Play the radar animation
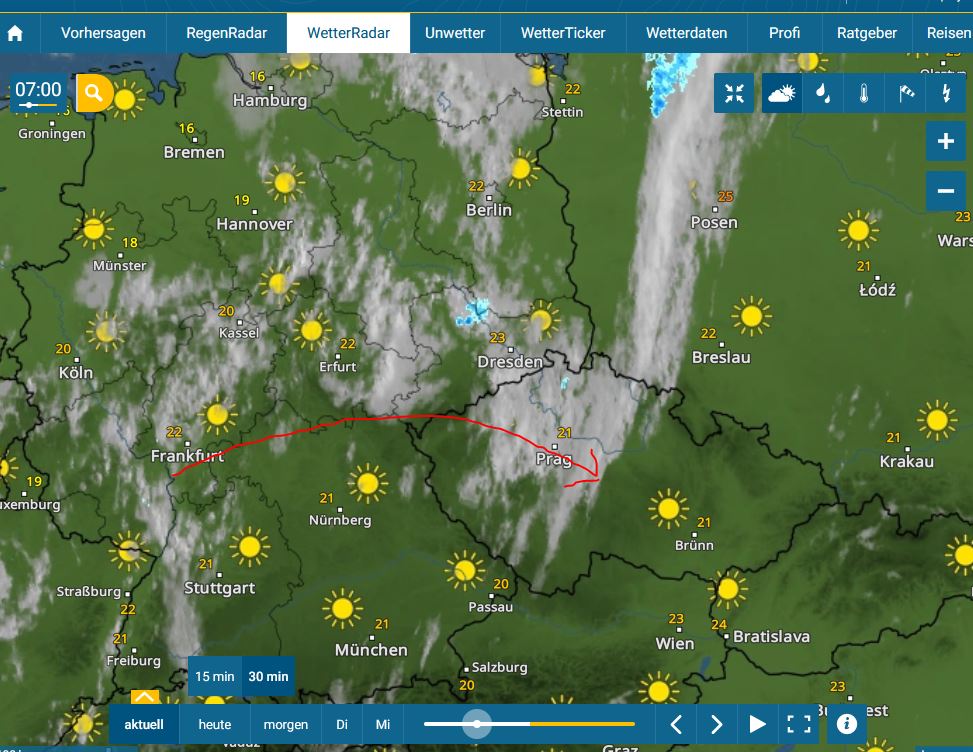The width and height of the screenshot is (973, 752). pos(757,724)
